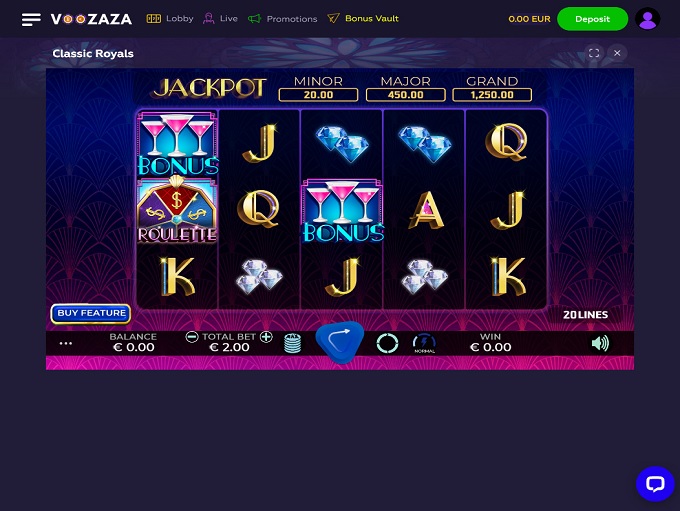Image resolution: width=680 pixels, height=511 pixels.
Task: Spin the reels with blue spin button
Action: 340,342
